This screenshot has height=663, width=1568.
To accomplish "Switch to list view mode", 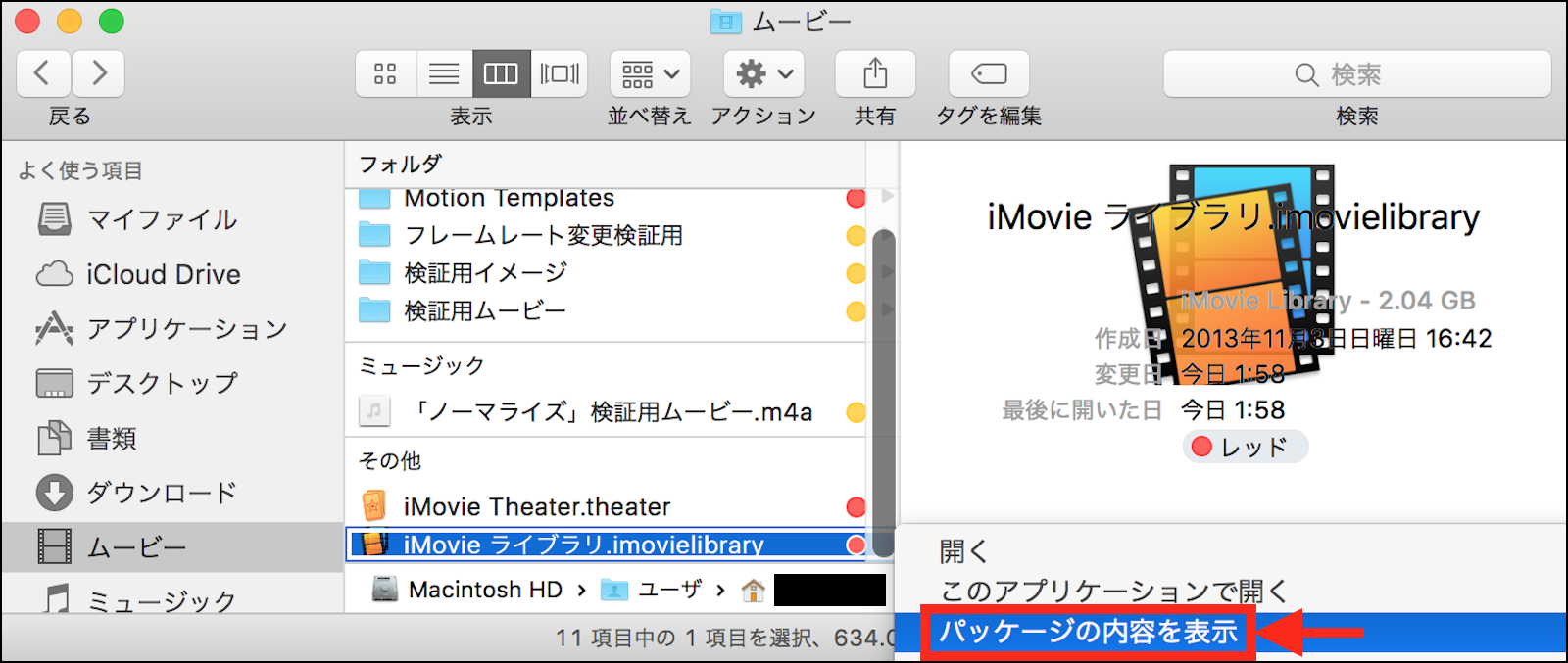I will 444,74.
